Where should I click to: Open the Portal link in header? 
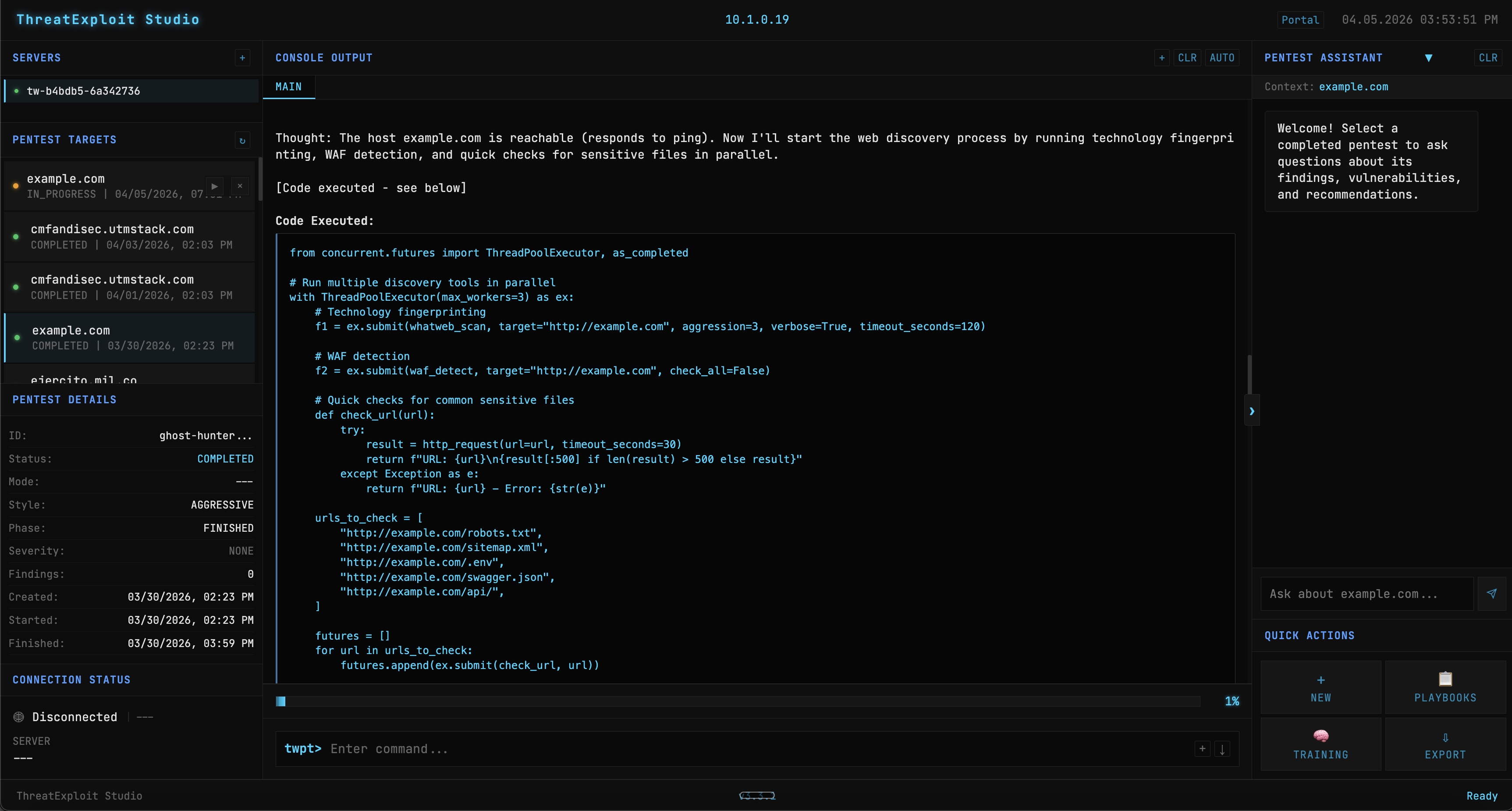coord(1300,20)
